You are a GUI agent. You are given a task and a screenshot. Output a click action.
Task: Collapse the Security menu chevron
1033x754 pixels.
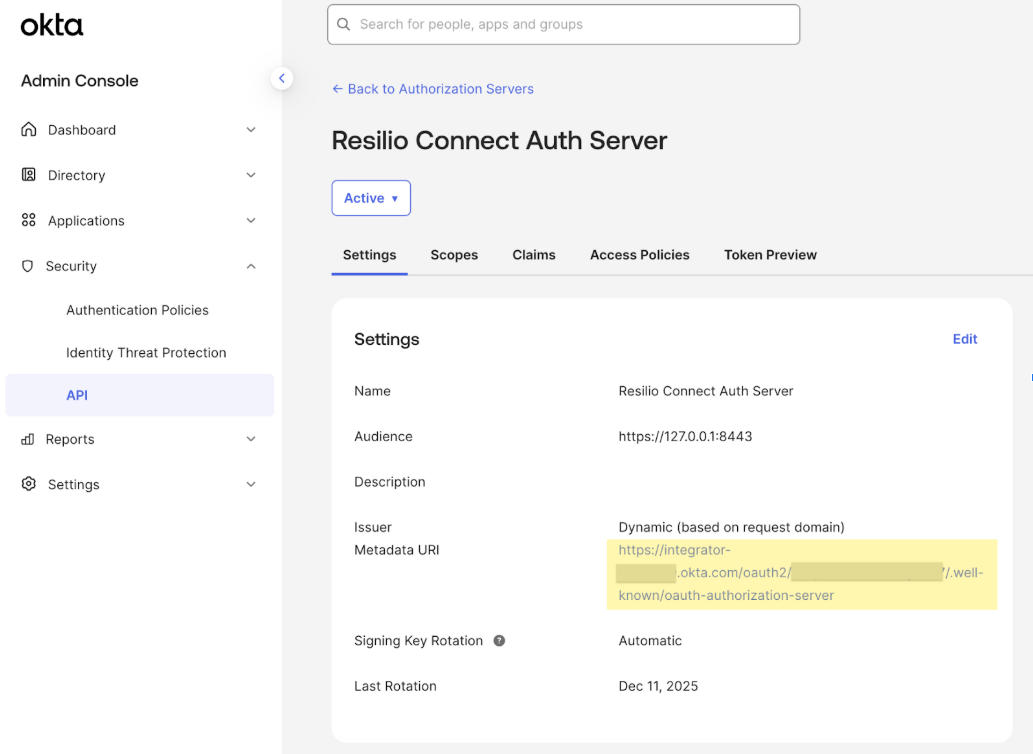tap(251, 266)
